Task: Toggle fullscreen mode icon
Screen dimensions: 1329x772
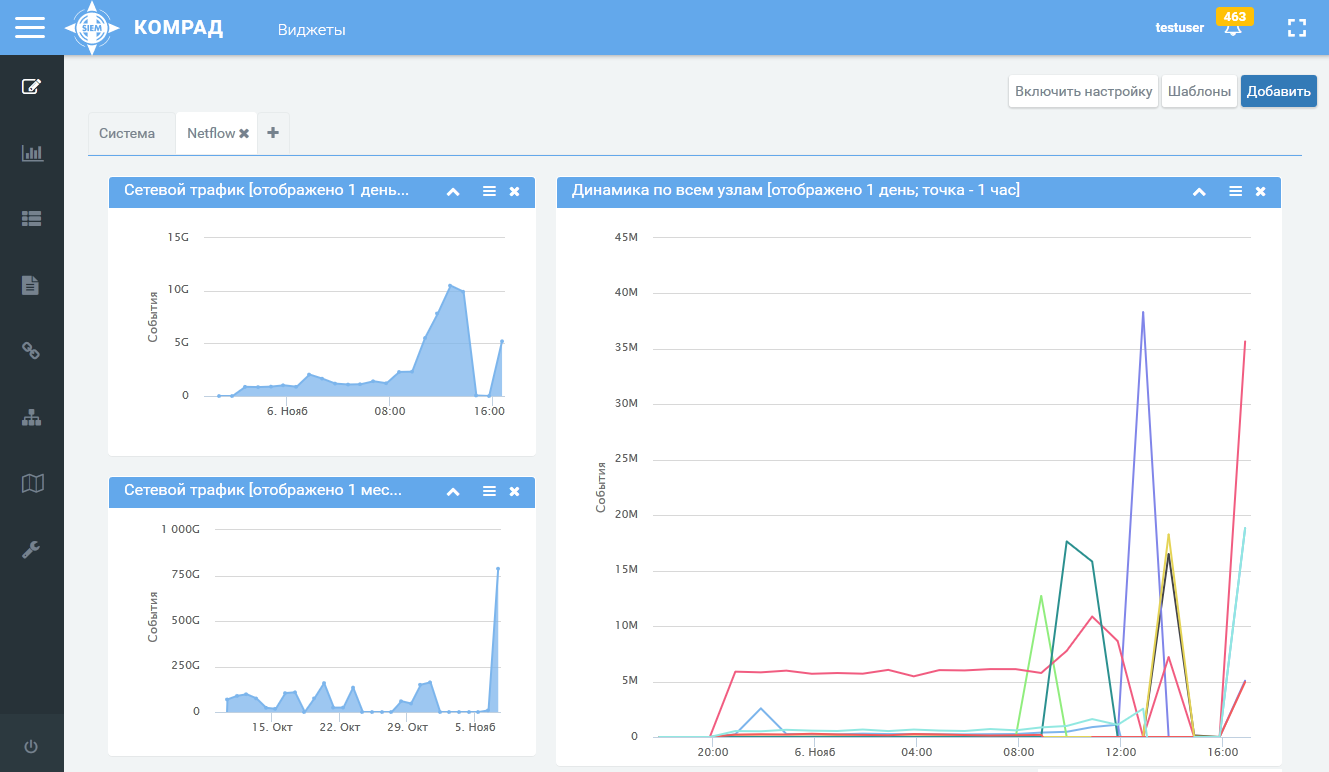Action: click(1297, 28)
